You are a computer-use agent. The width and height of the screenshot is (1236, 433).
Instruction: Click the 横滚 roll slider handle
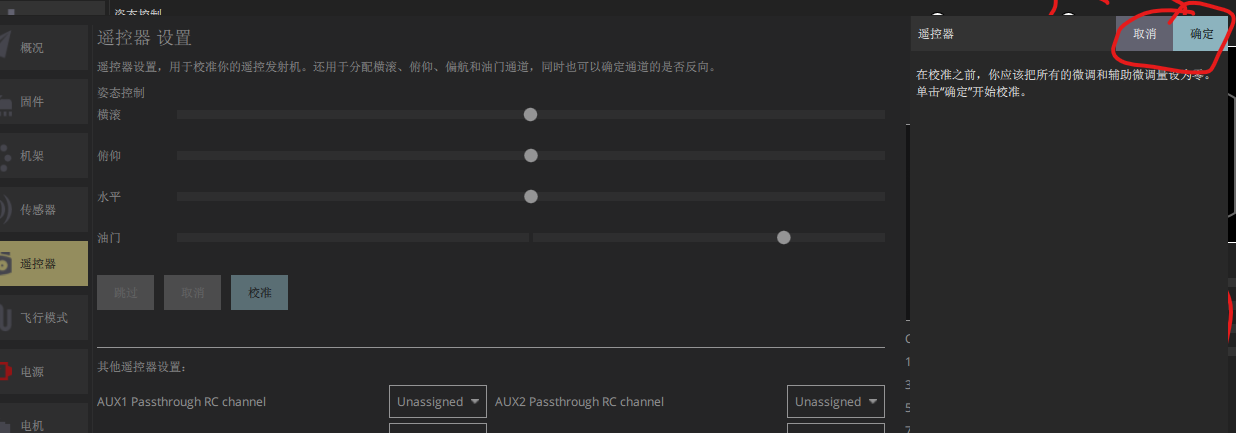pyautogui.click(x=531, y=115)
